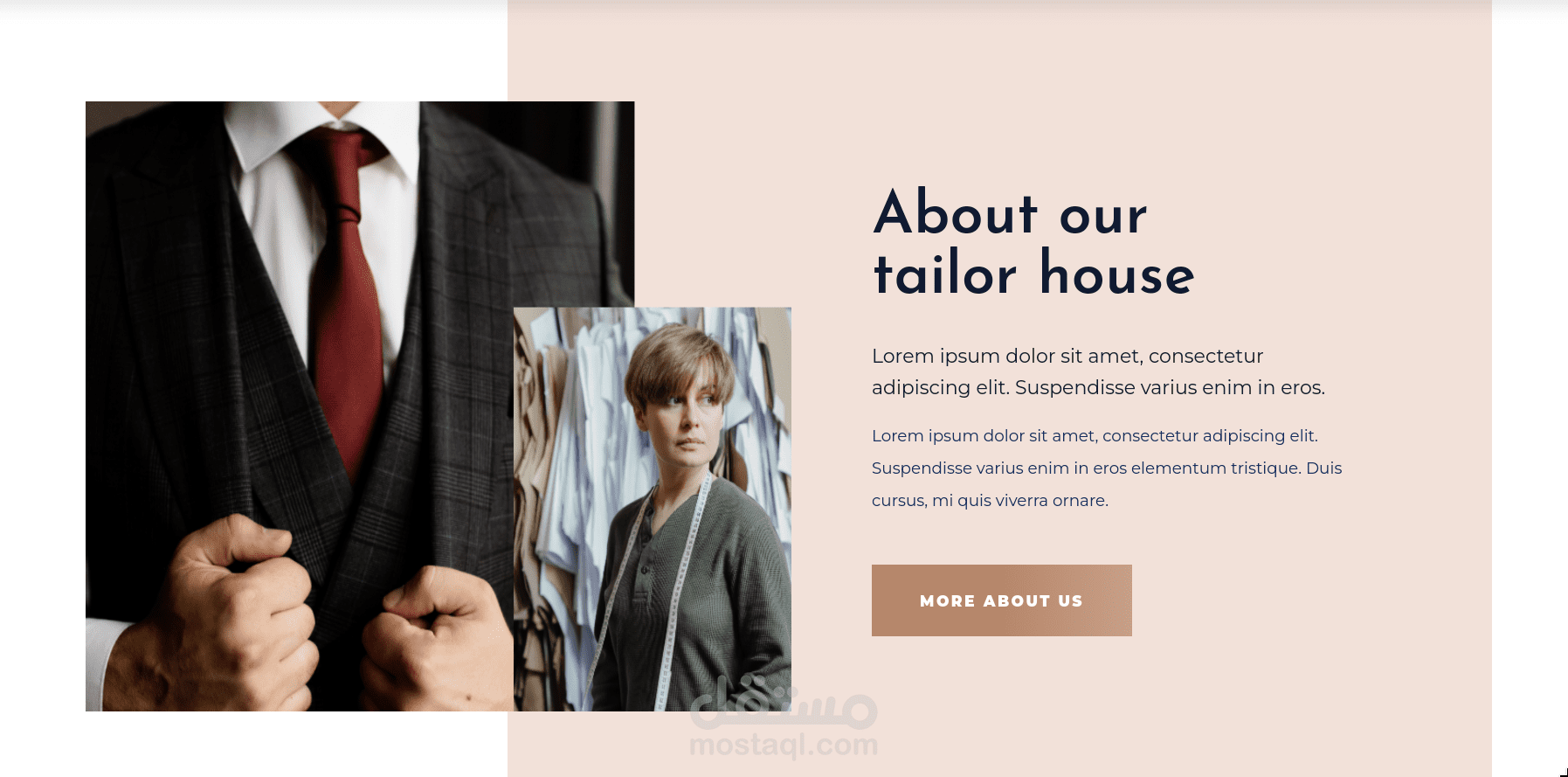Click the words 'elementum tristique' in paragraph

1217,468
